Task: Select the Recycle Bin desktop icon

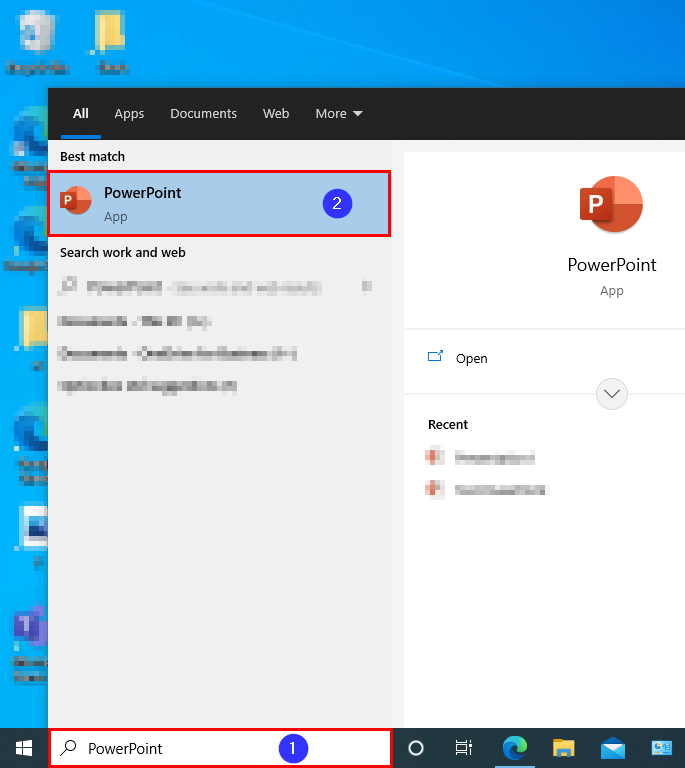Action: (37, 43)
